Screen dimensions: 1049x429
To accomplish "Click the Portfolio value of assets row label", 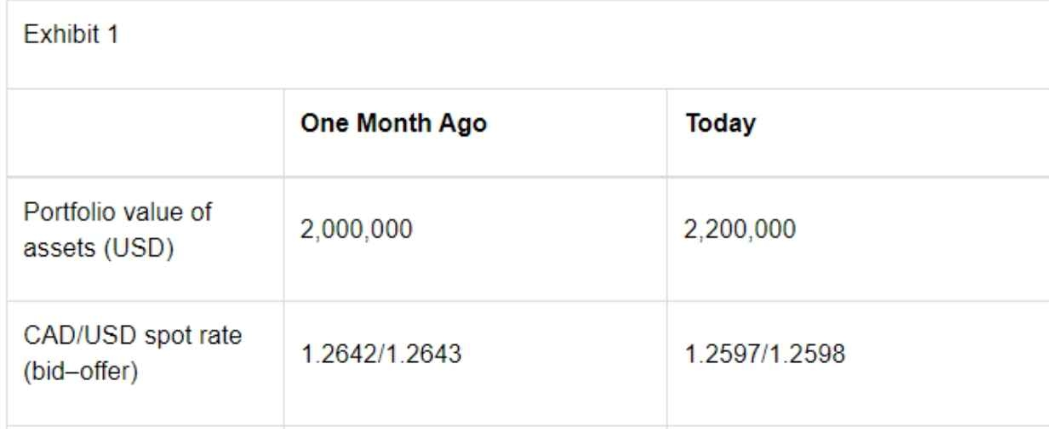I will pyautogui.click(x=118, y=230).
